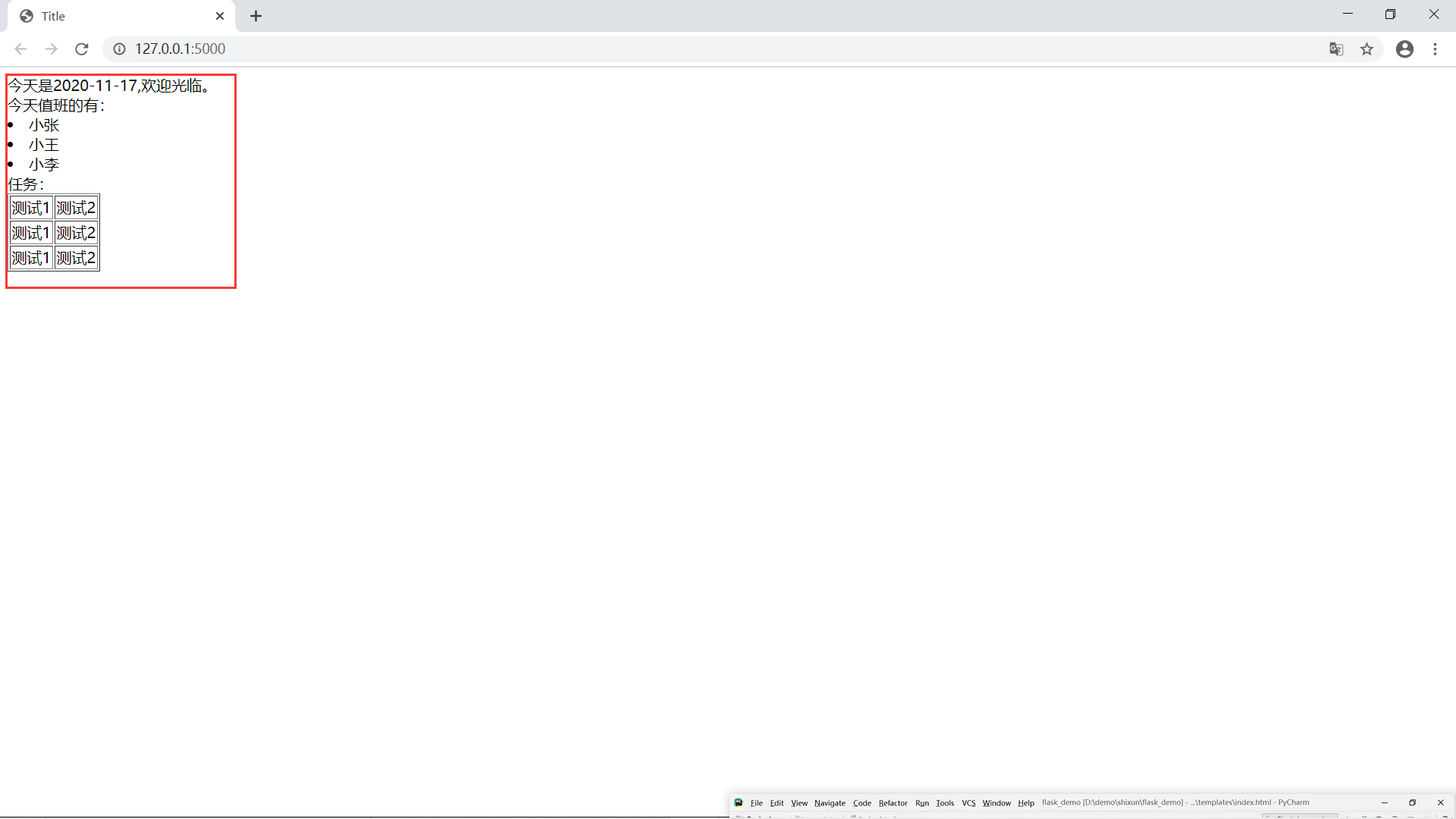Click the 小张 list item

[44, 125]
